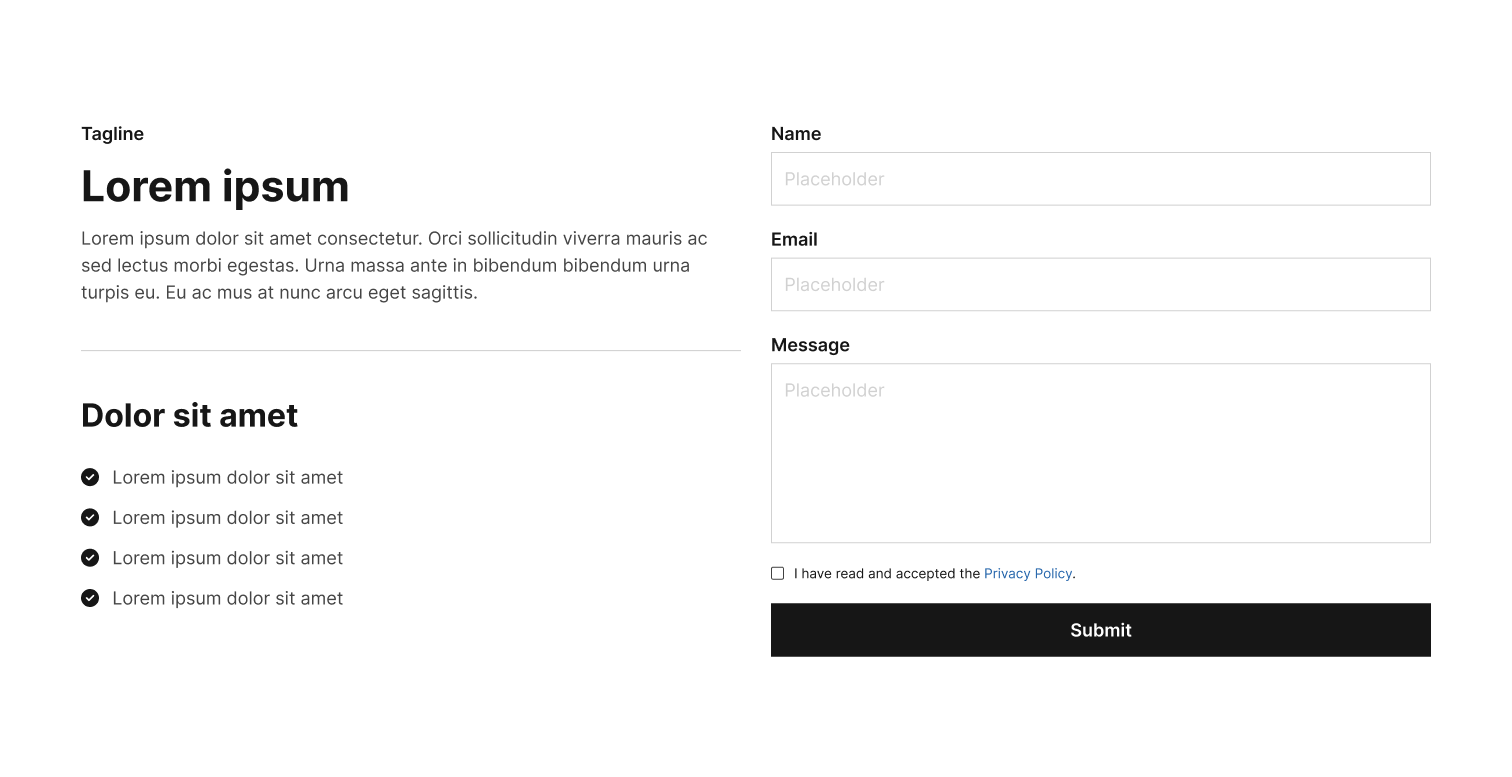The image size is (1512, 777).
Task: Click the check icon beside the first list item
Action: click(90, 477)
